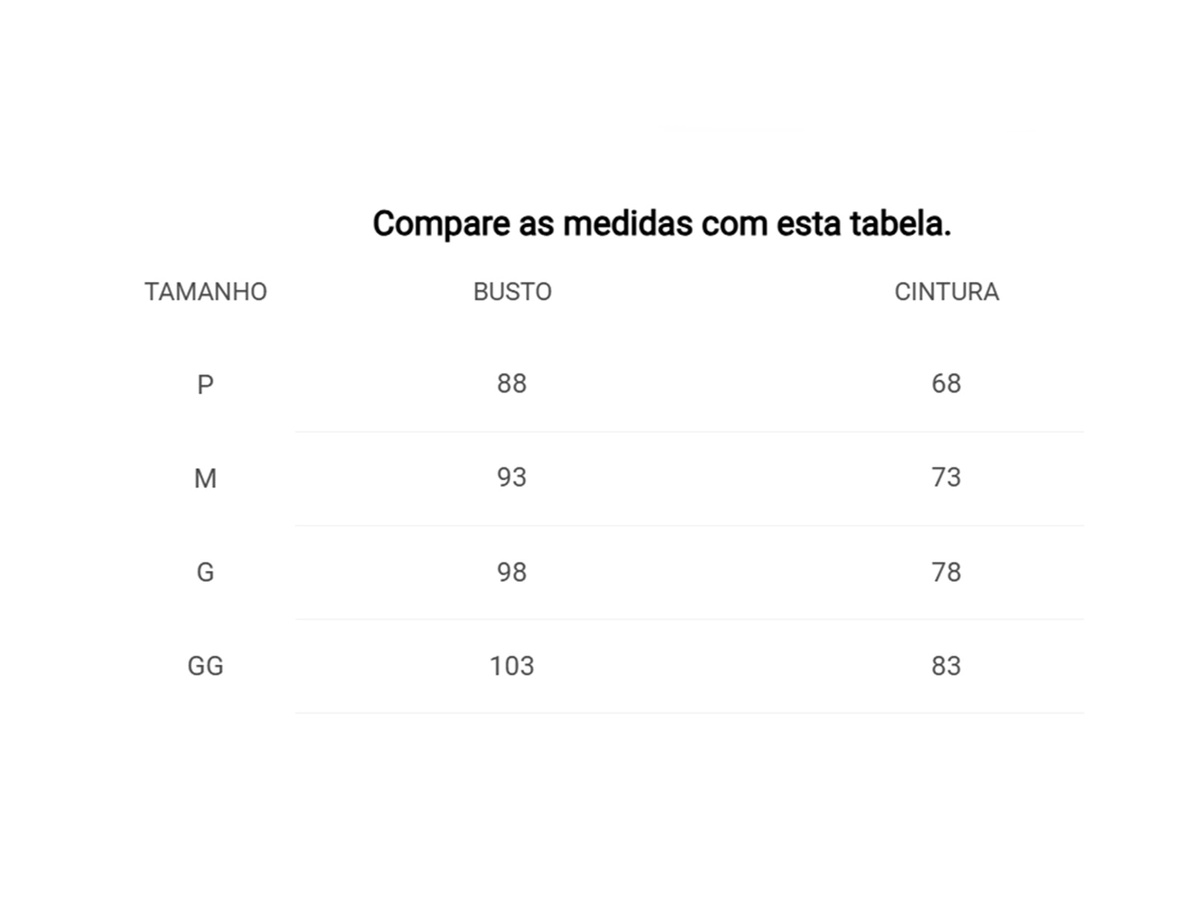Click size P in the table
The width and height of the screenshot is (1200, 922).
tap(205, 385)
